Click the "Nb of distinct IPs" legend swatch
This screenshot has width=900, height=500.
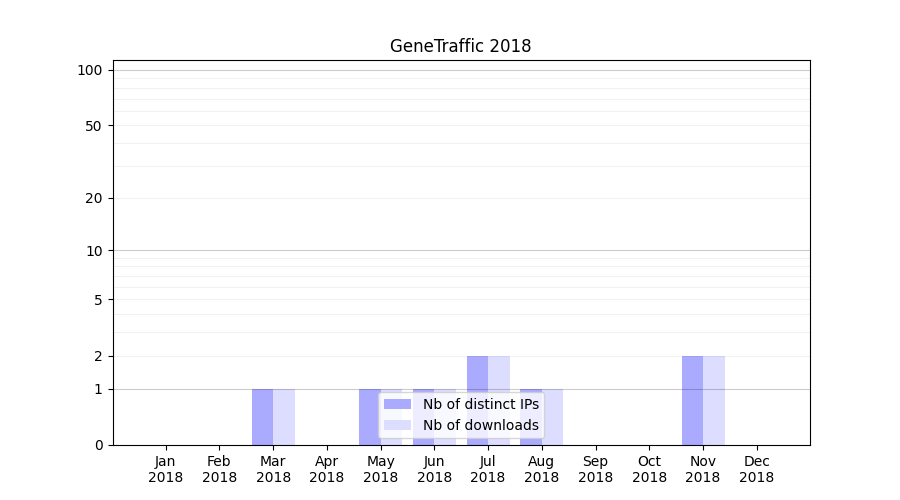point(397,404)
